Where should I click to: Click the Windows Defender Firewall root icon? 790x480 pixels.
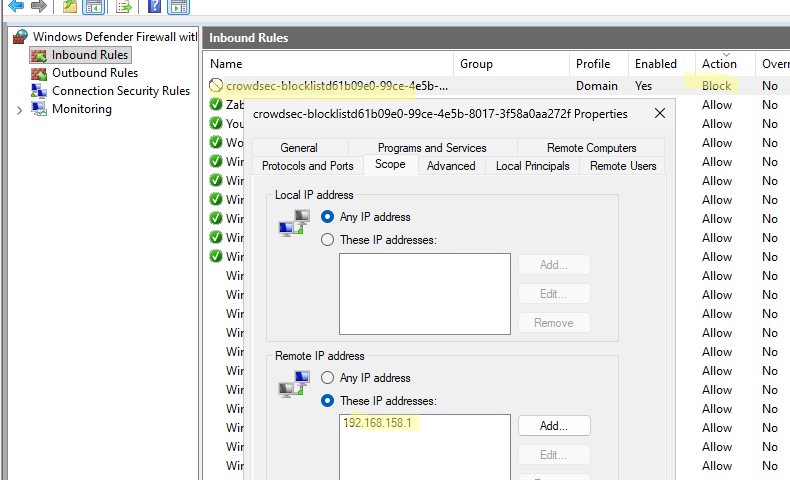pyautogui.click(x=20, y=37)
